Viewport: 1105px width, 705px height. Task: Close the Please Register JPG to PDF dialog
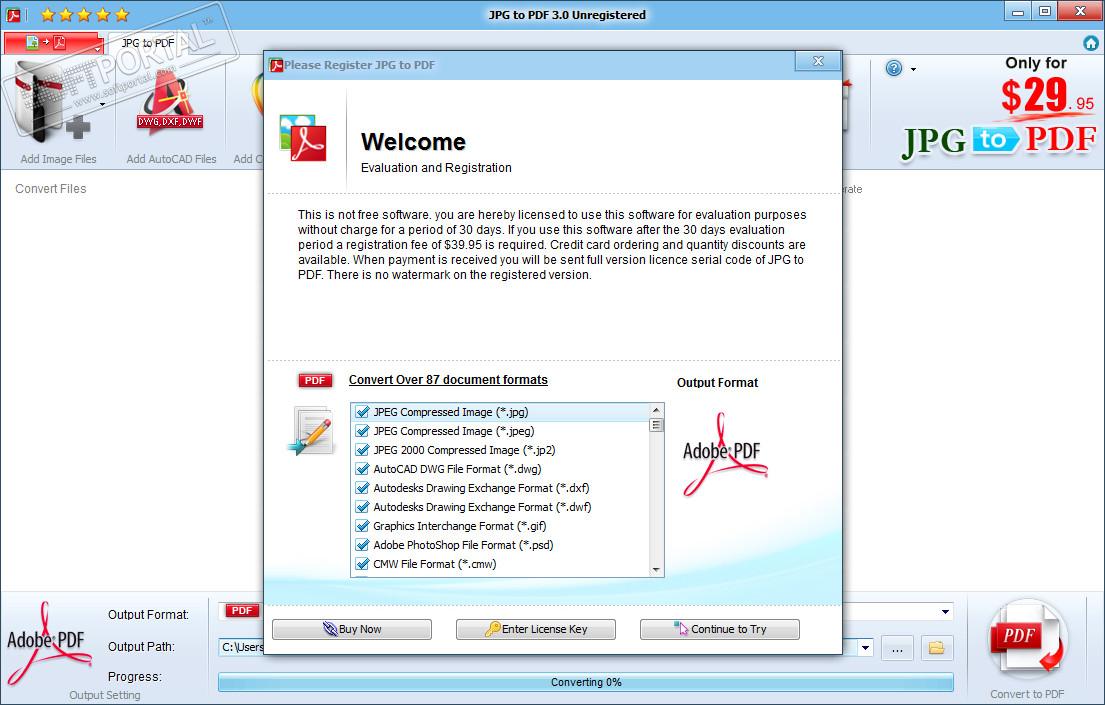coord(818,61)
